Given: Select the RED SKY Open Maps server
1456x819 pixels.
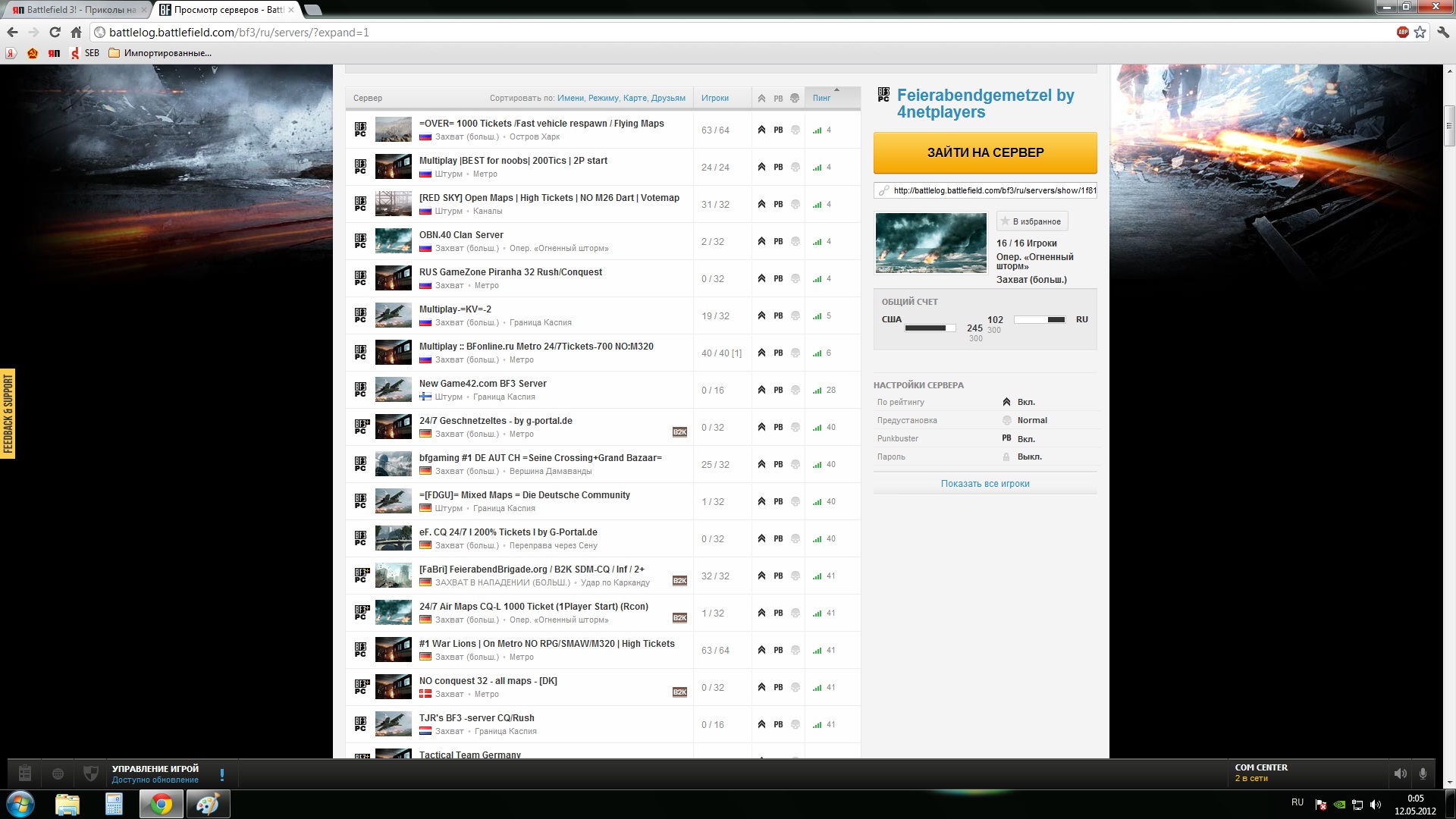Looking at the screenshot, I should (603, 205).
